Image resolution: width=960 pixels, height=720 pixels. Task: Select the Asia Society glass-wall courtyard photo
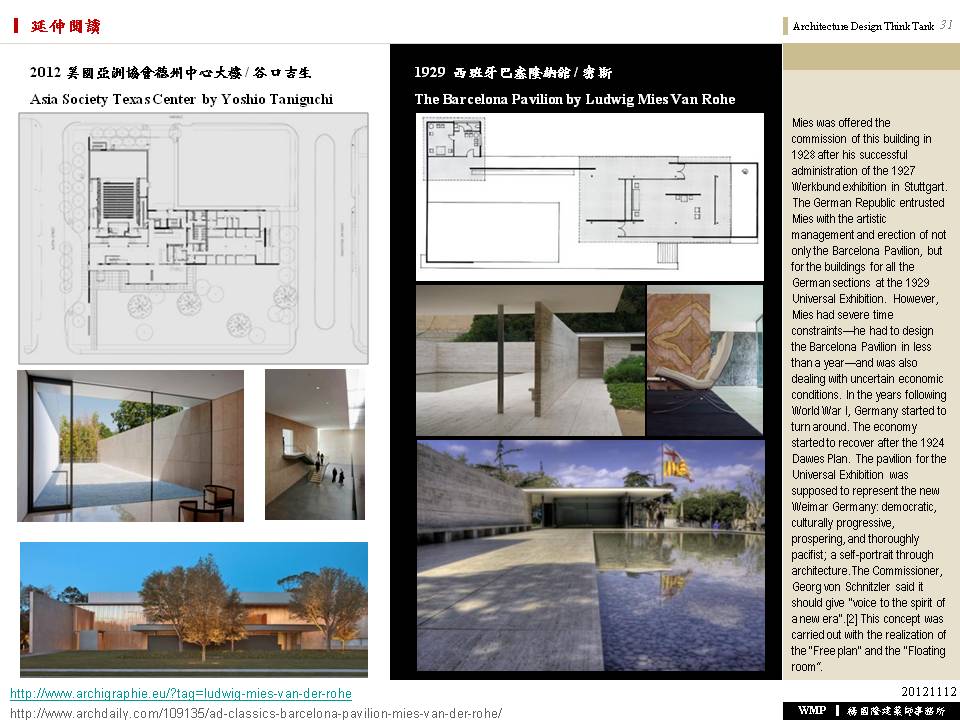coord(130,446)
